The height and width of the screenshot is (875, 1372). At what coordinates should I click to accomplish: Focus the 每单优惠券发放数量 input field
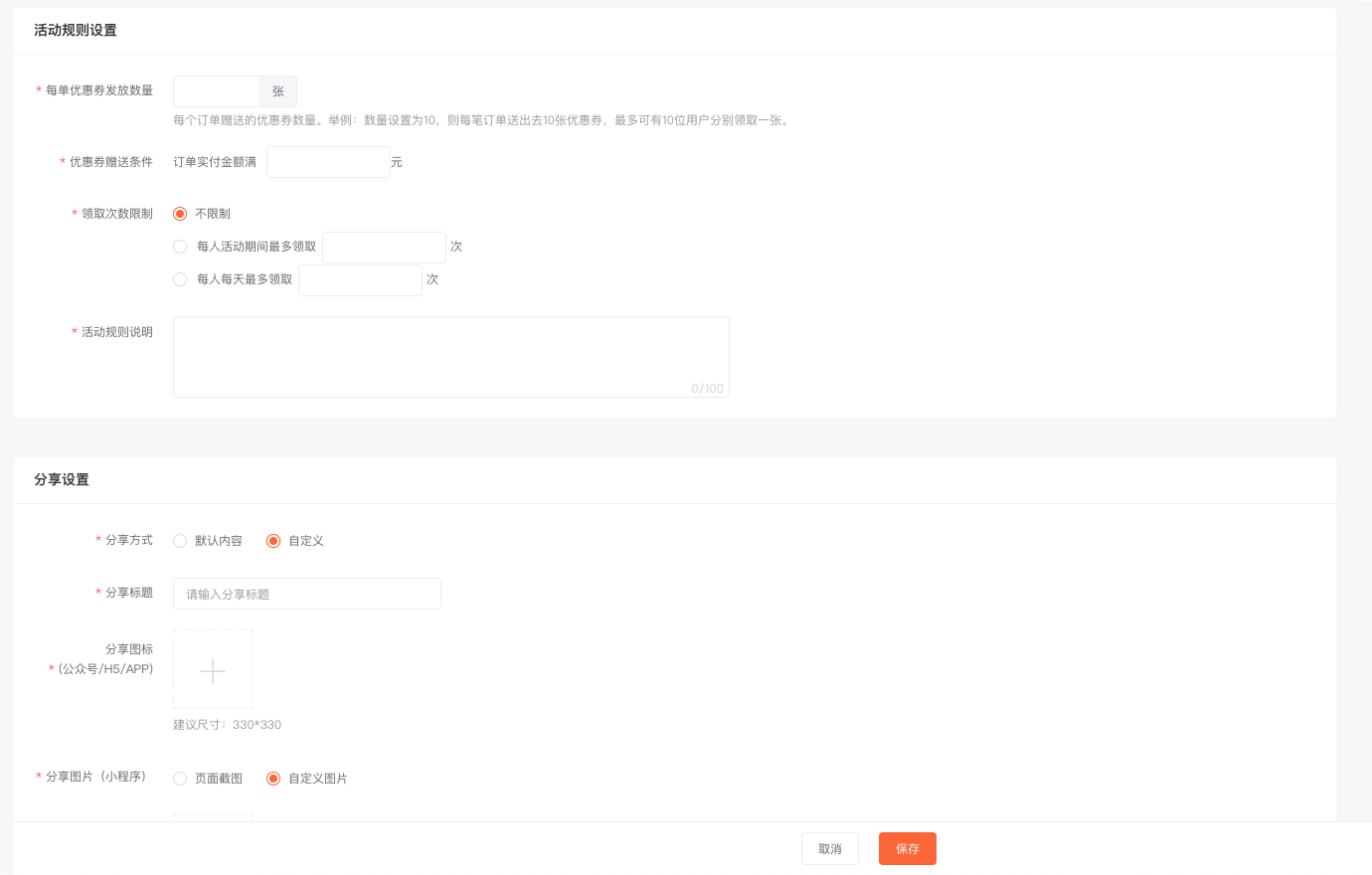click(217, 91)
